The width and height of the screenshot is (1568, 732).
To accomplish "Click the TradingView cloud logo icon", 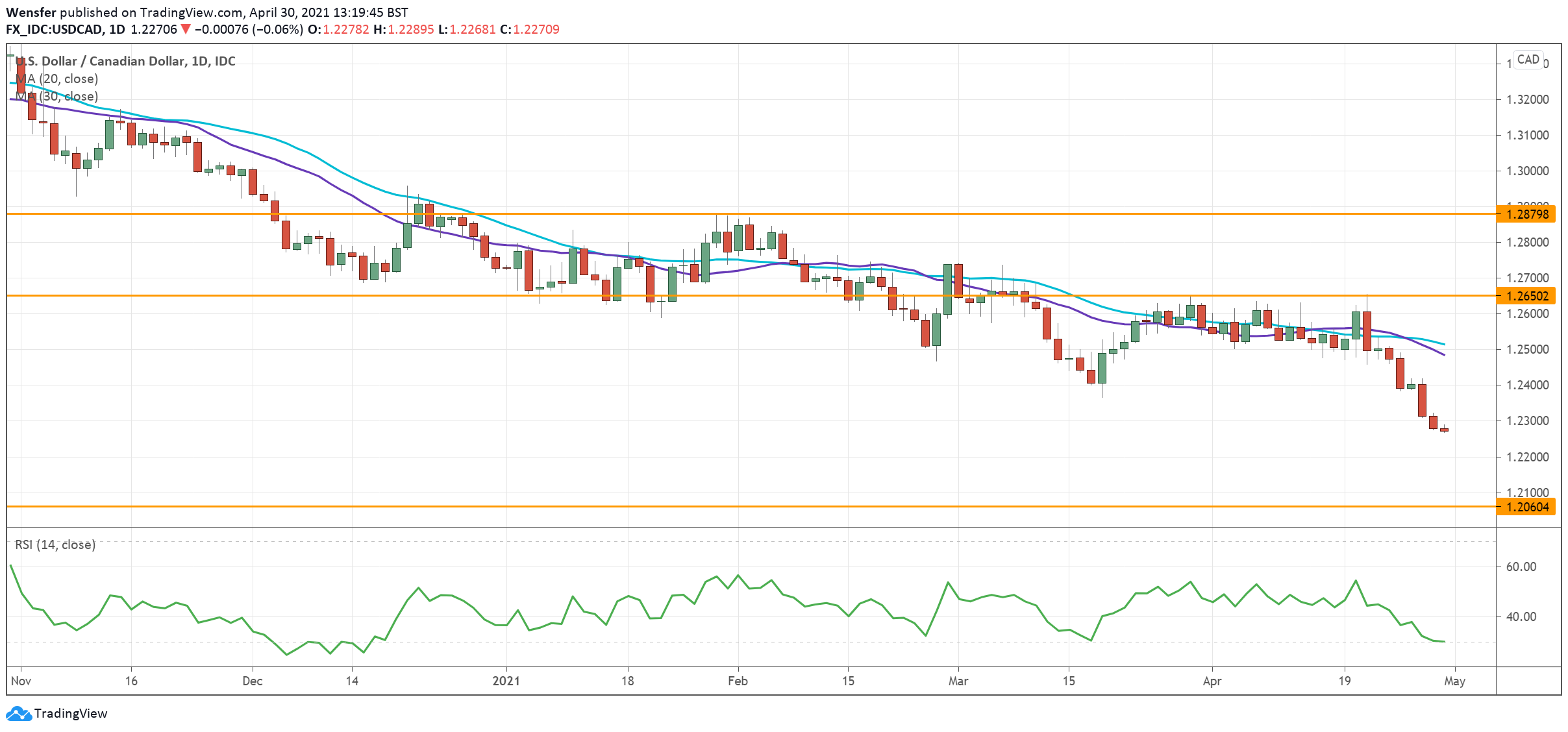I will click(18, 713).
